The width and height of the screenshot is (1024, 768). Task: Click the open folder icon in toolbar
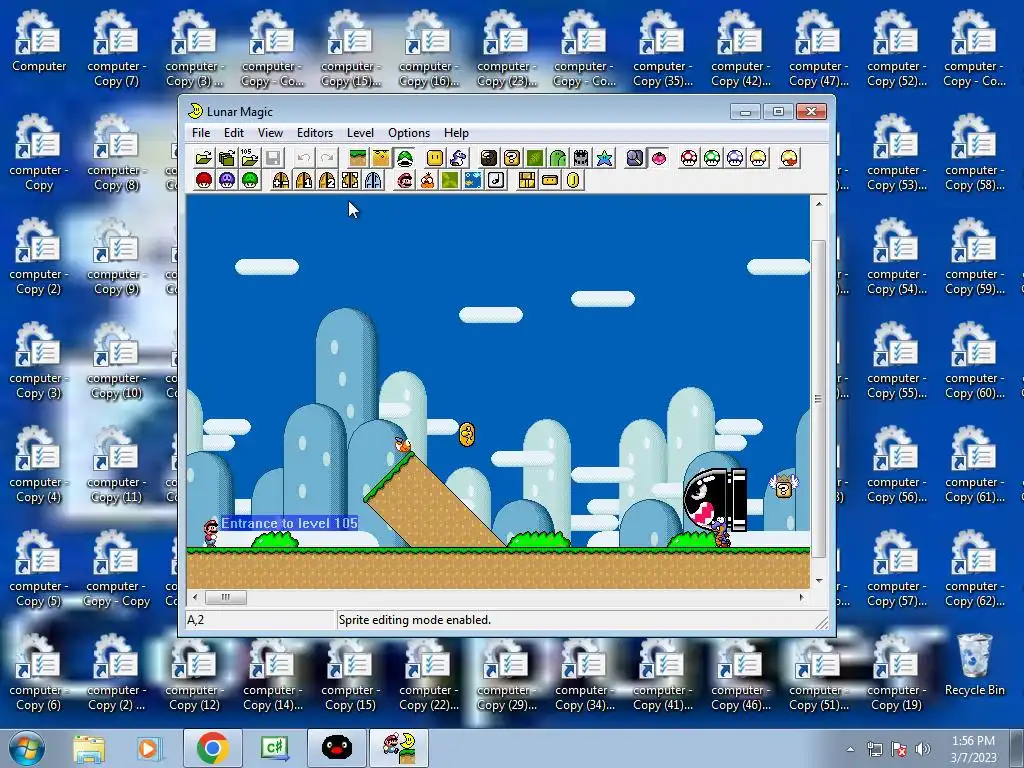[x=204, y=158]
